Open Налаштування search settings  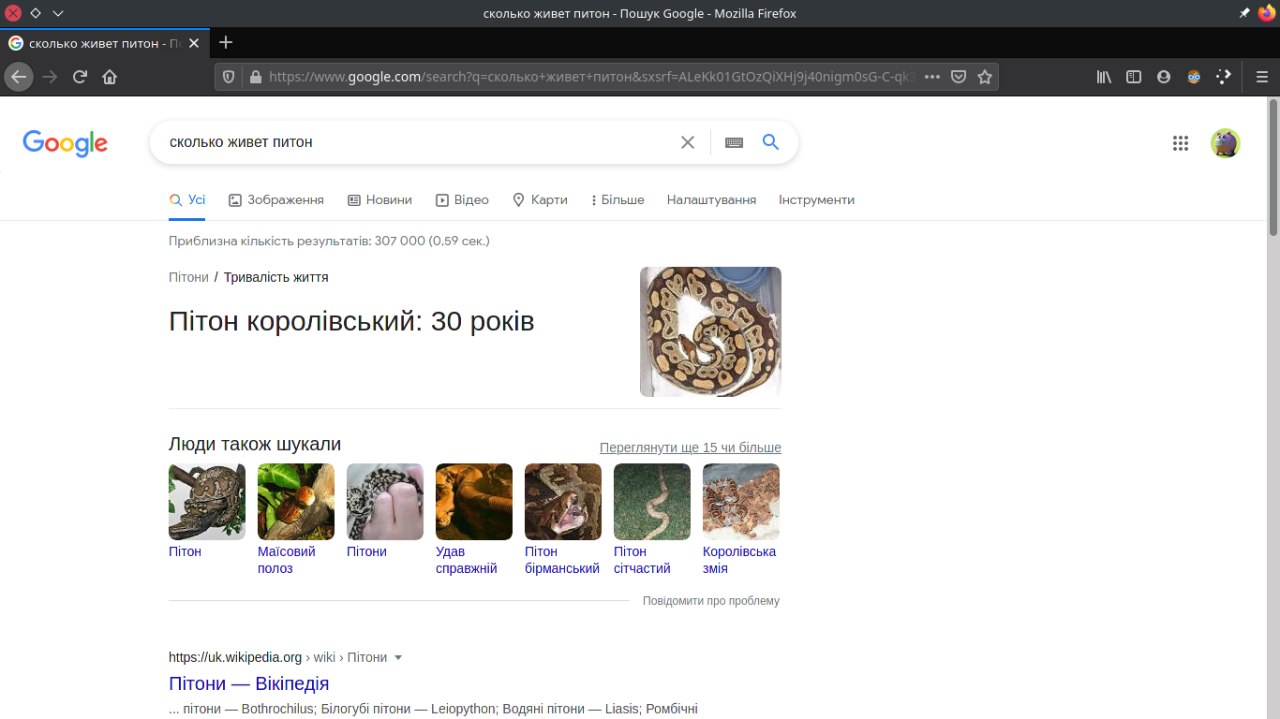coord(711,200)
